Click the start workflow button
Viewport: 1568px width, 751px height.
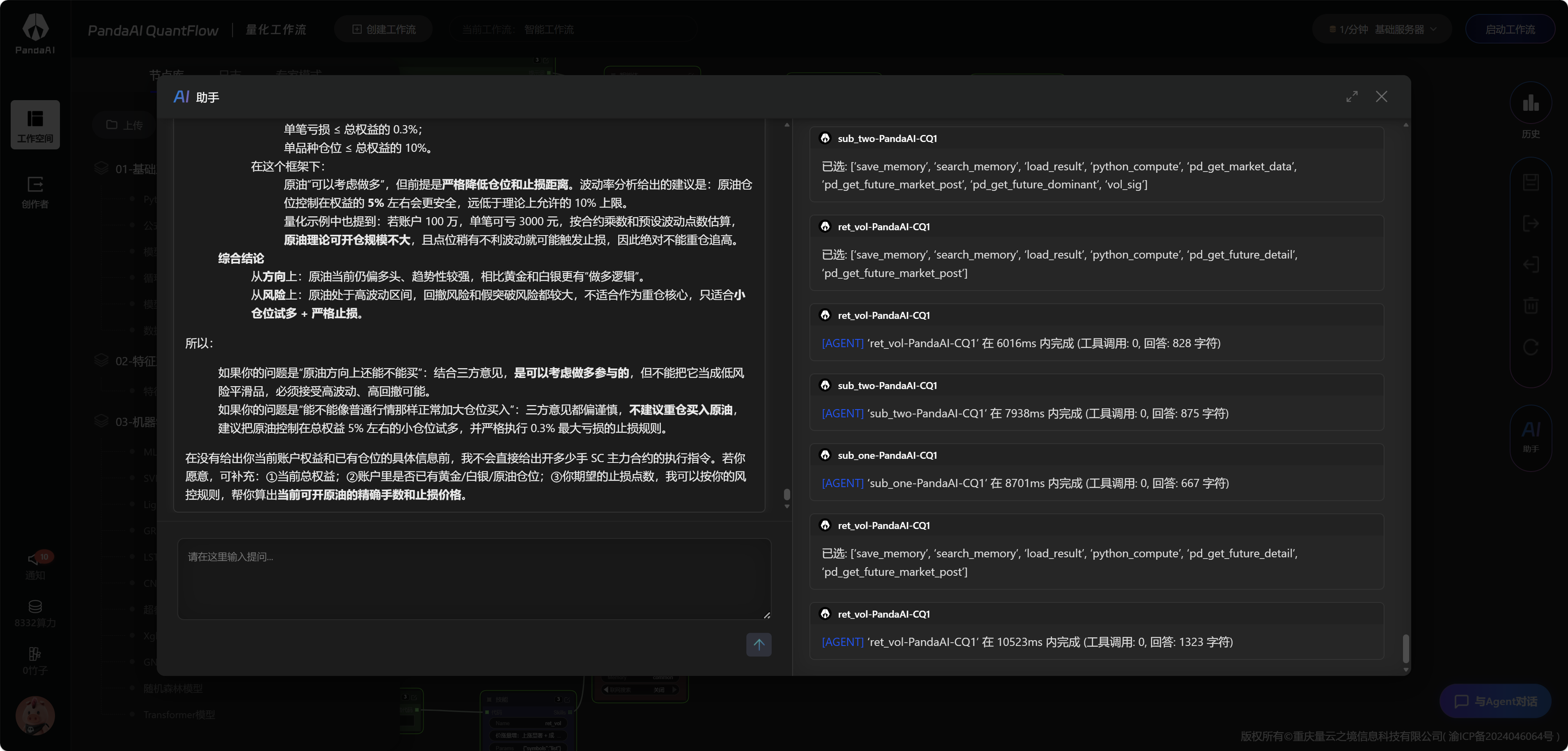tap(1510, 29)
